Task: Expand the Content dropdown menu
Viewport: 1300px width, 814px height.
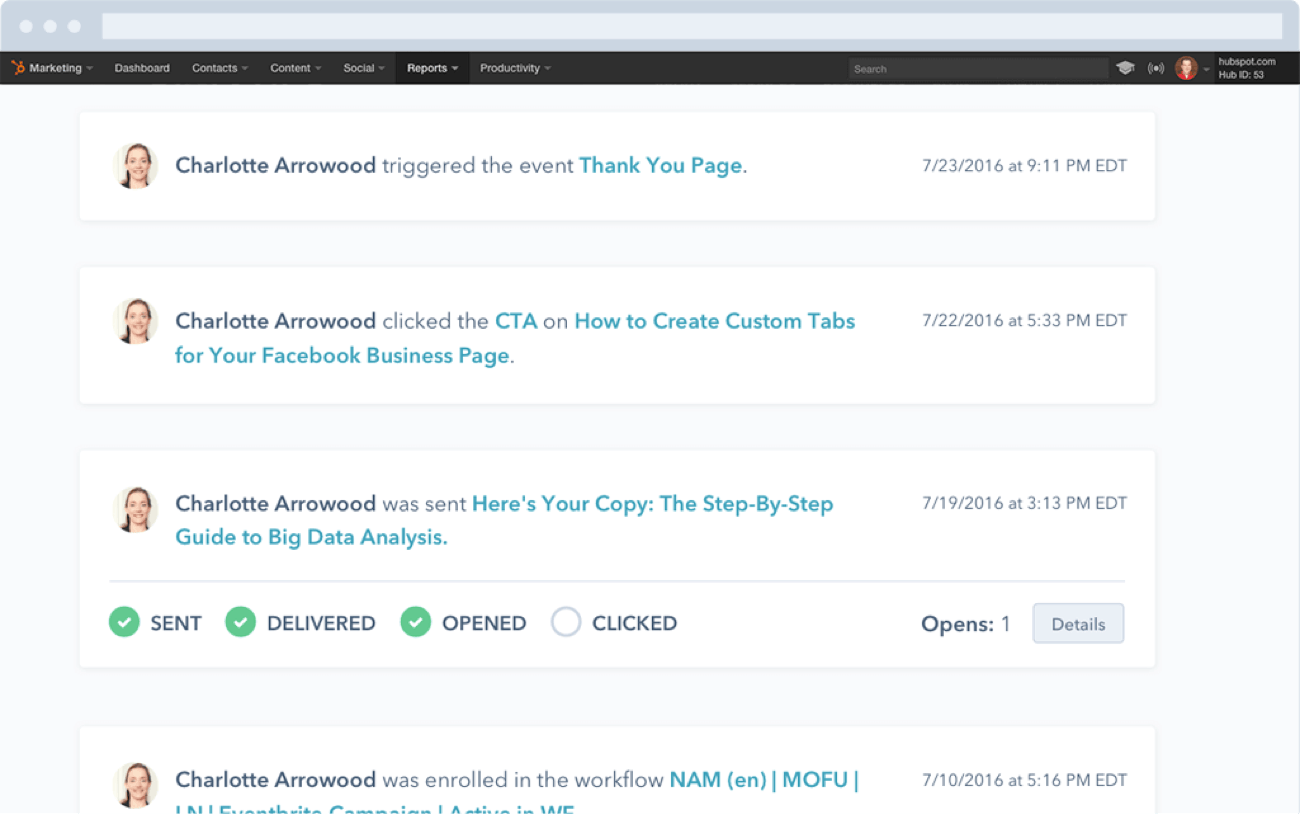Action: 296,68
